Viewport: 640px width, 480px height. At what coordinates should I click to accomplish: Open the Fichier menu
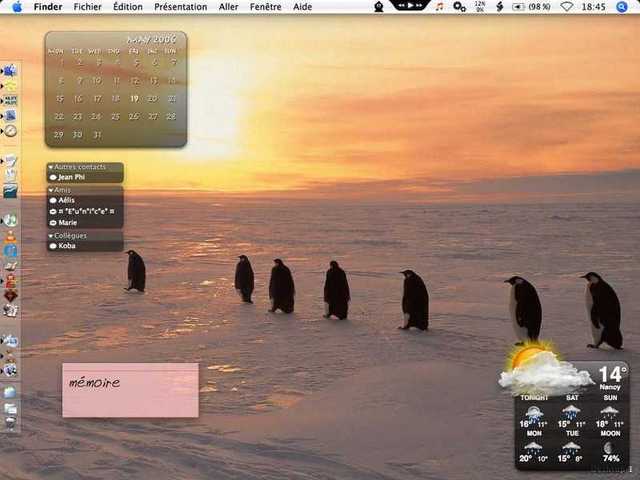point(87,7)
